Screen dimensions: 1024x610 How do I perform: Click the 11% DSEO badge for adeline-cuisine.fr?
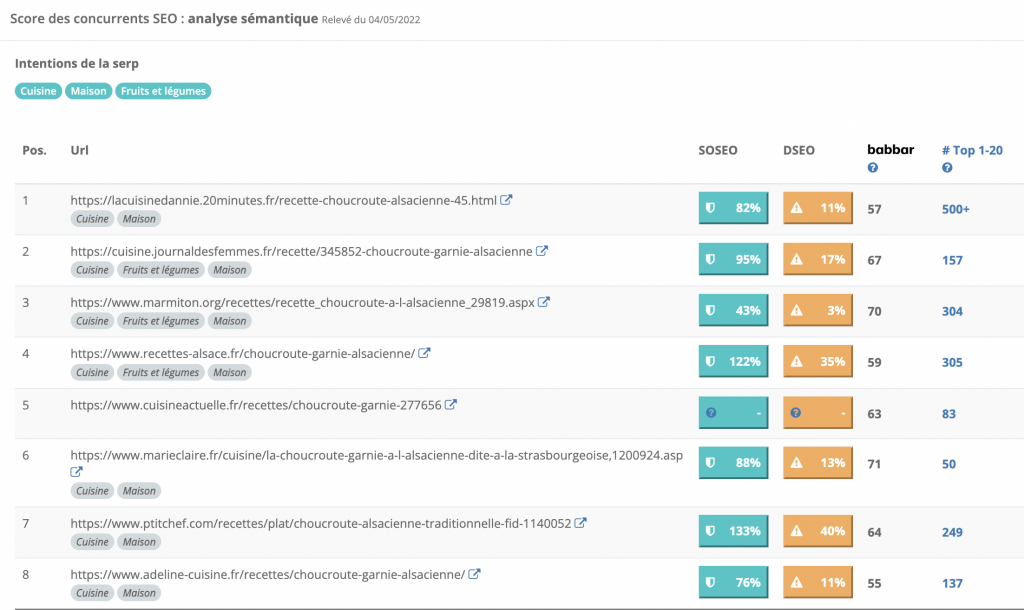(818, 582)
